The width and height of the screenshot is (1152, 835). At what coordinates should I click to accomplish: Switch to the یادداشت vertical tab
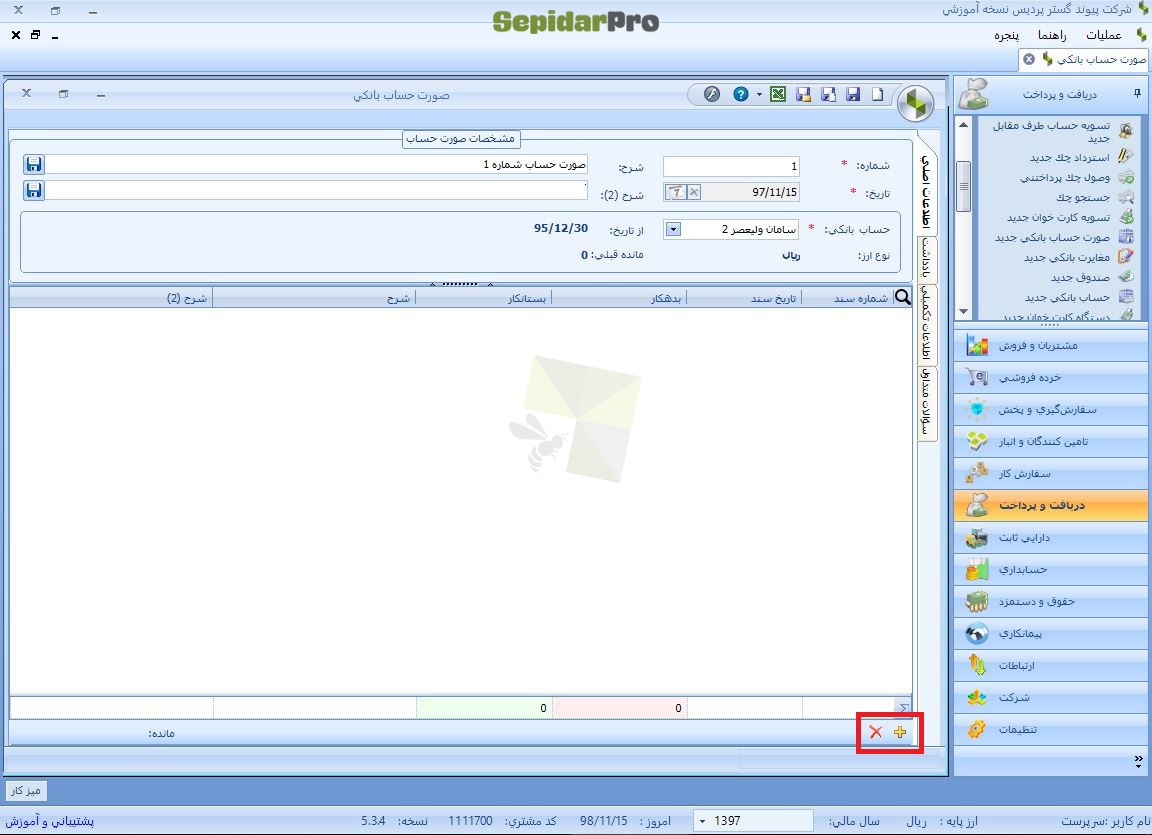[928, 259]
